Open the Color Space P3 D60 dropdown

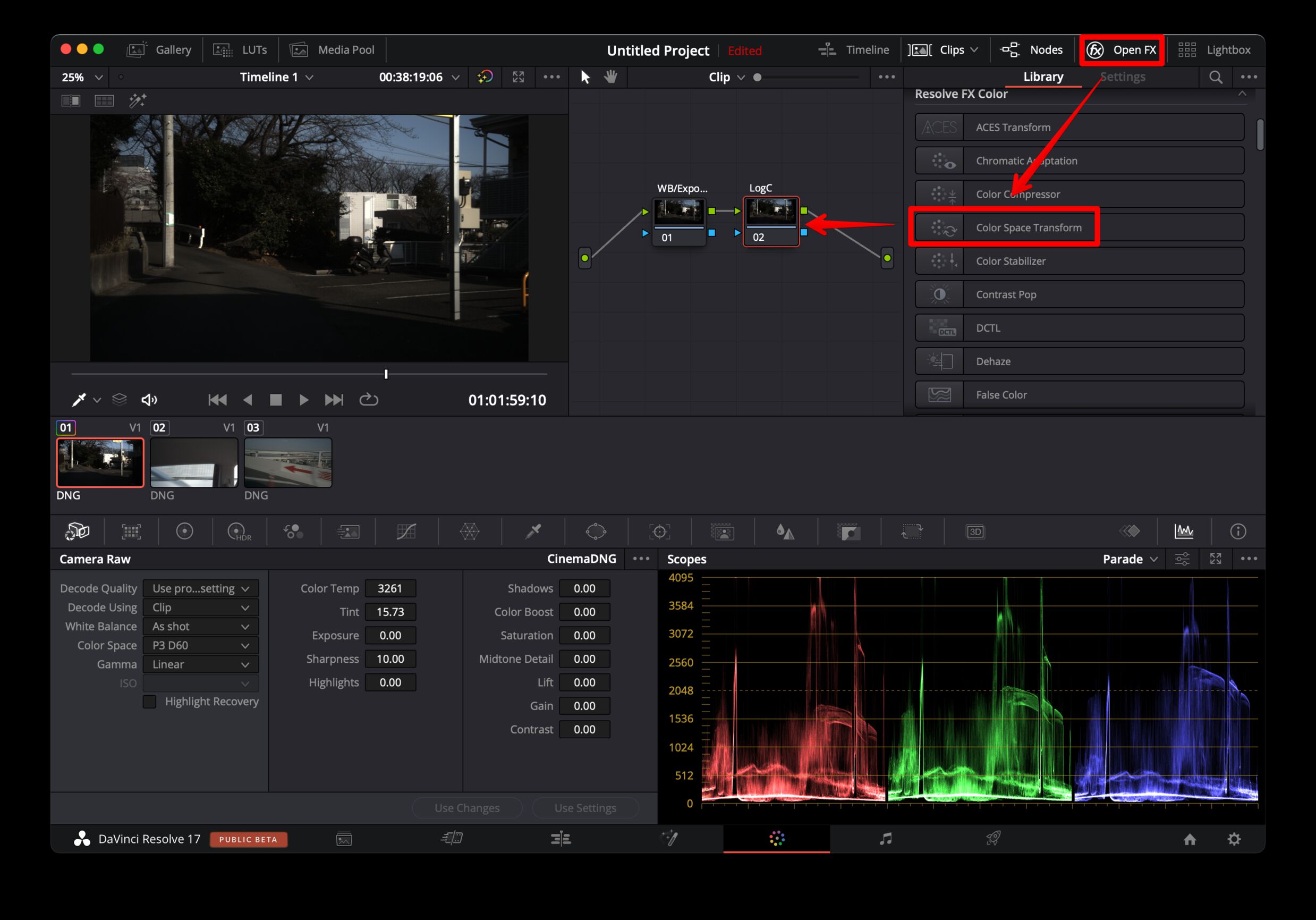tap(200, 645)
